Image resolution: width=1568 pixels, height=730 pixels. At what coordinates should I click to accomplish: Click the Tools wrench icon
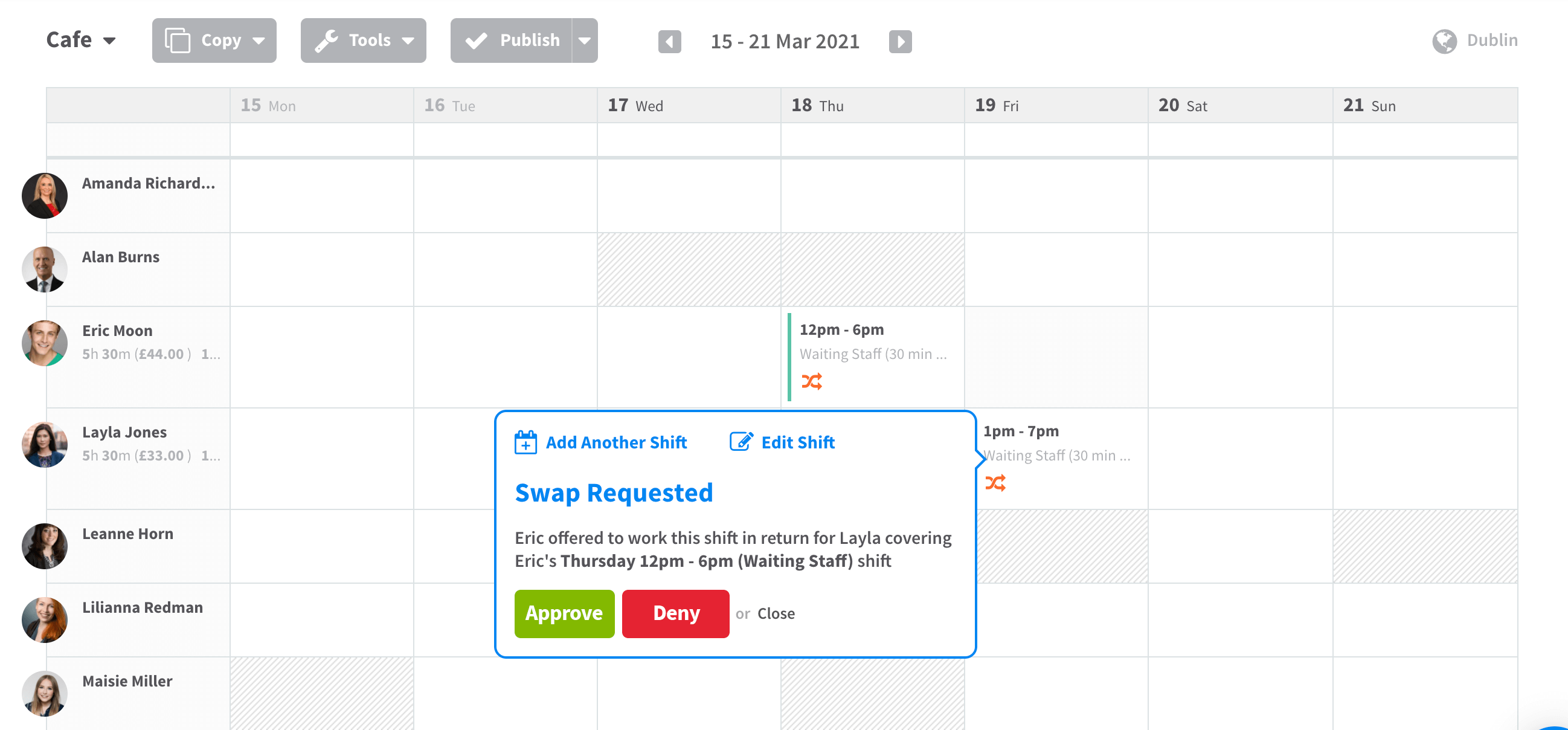[x=327, y=40]
